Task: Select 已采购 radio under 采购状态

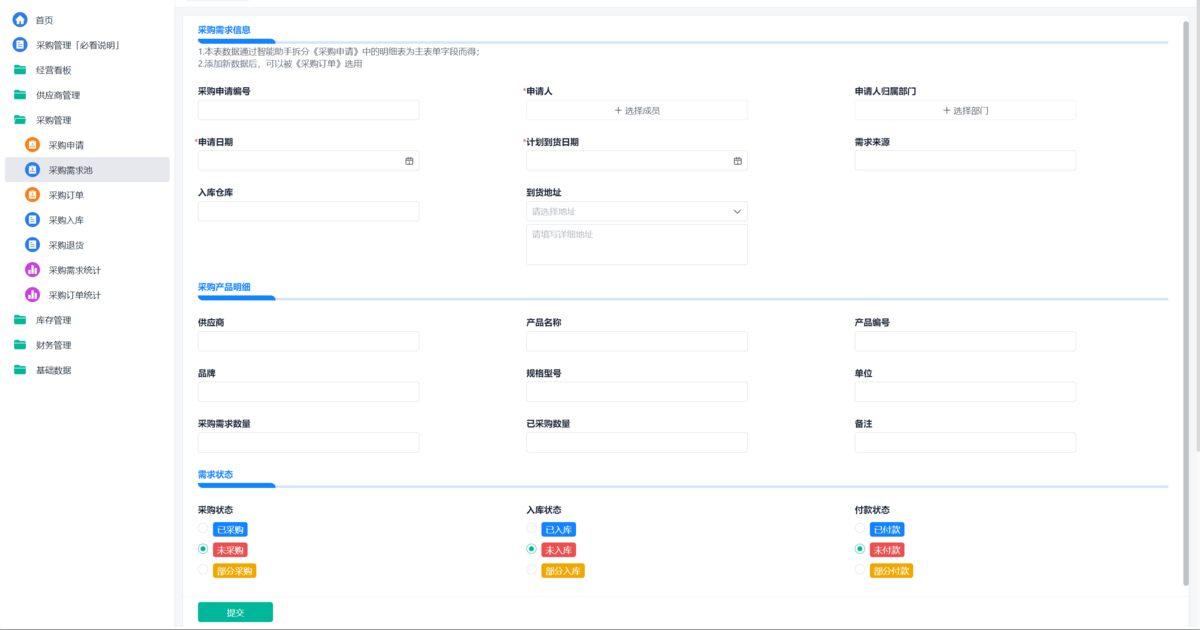Action: click(203, 528)
